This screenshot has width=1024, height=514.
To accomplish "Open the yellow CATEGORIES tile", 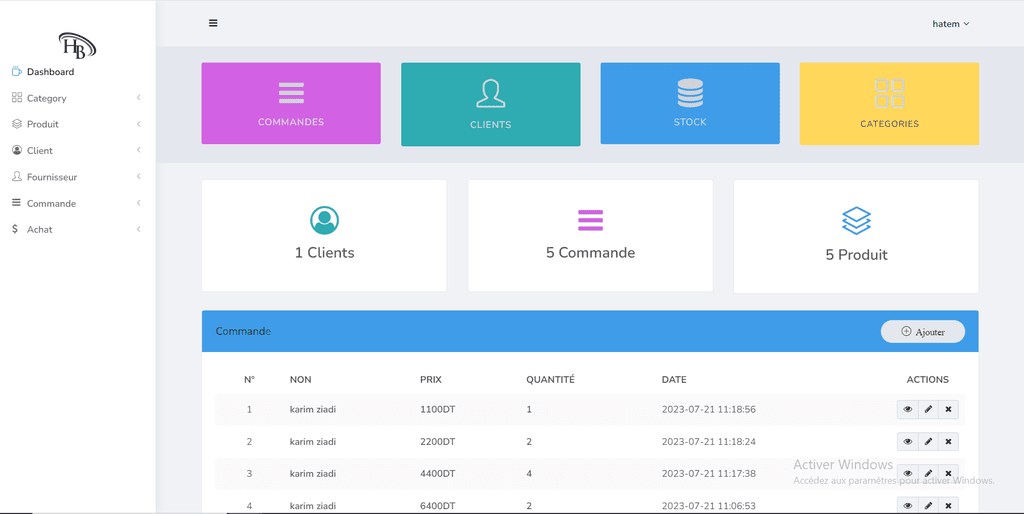I will pyautogui.click(x=889, y=104).
